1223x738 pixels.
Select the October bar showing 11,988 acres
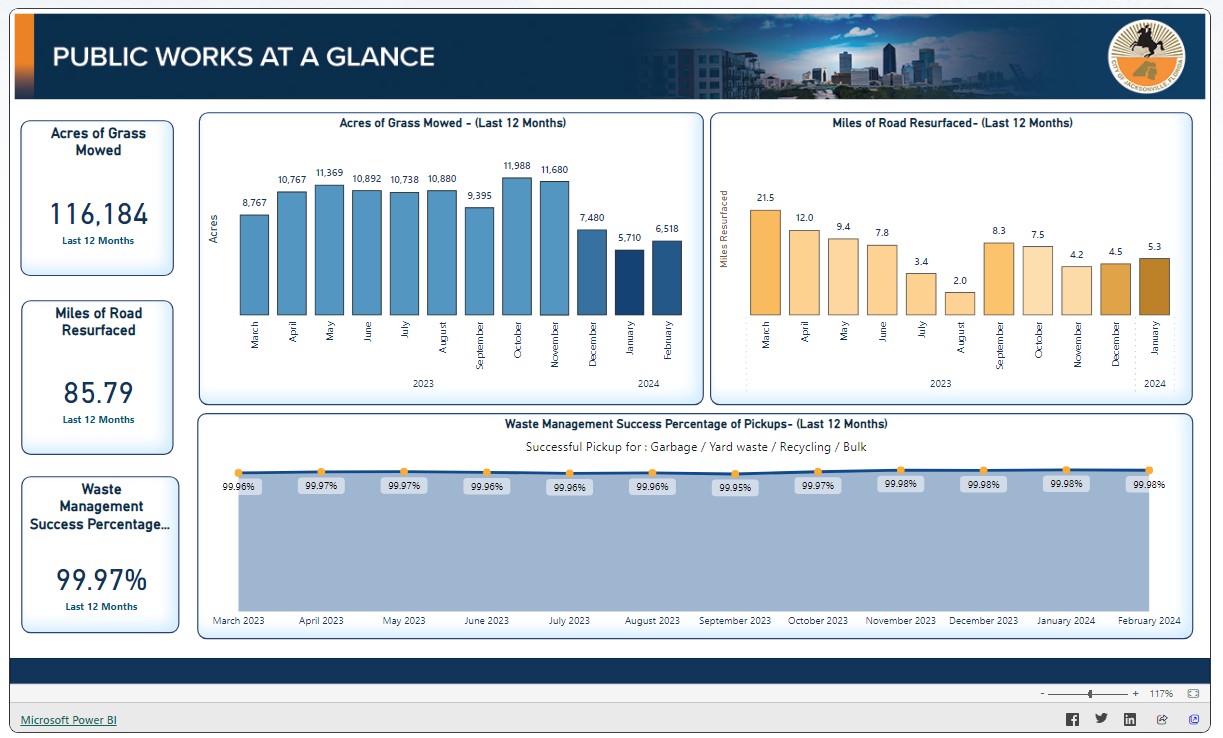point(517,244)
